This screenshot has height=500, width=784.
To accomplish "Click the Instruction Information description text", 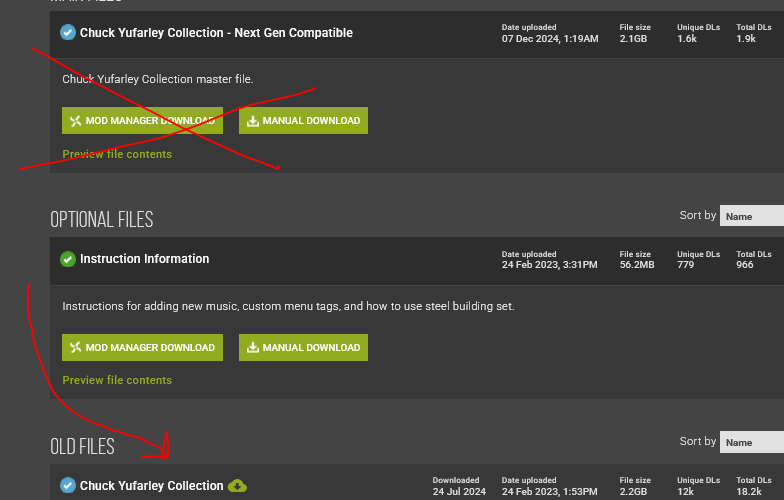I will point(288,306).
